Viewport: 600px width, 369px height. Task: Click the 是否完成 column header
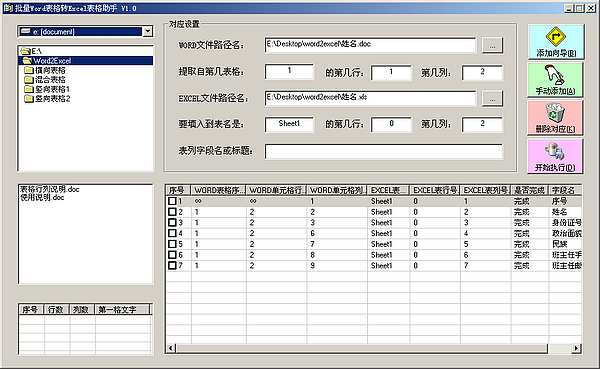[x=530, y=190]
